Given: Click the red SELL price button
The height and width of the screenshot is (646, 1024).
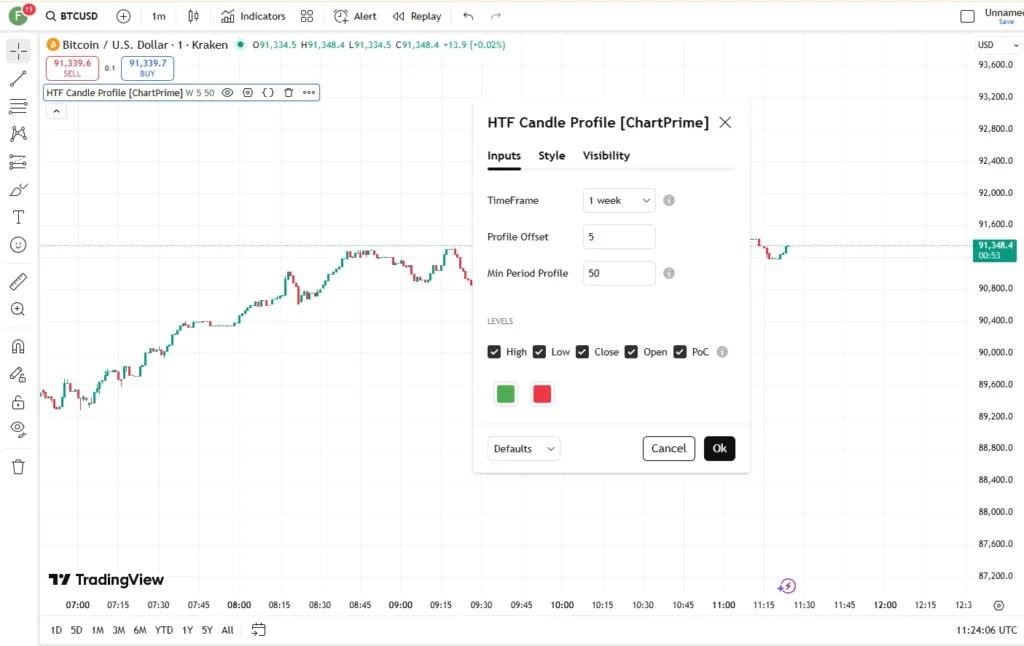Looking at the screenshot, I should pos(72,68).
